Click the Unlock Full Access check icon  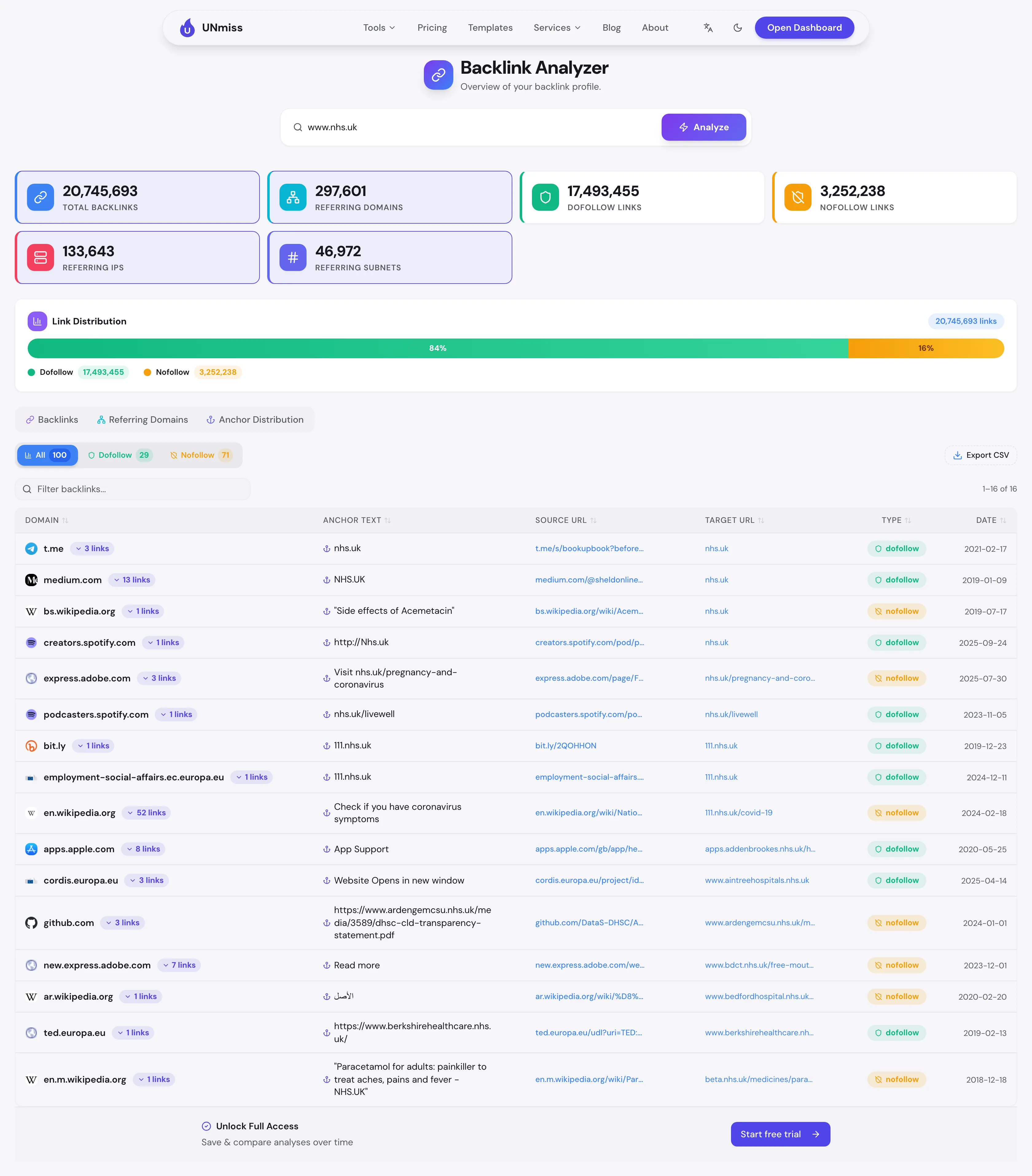point(206,1126)
